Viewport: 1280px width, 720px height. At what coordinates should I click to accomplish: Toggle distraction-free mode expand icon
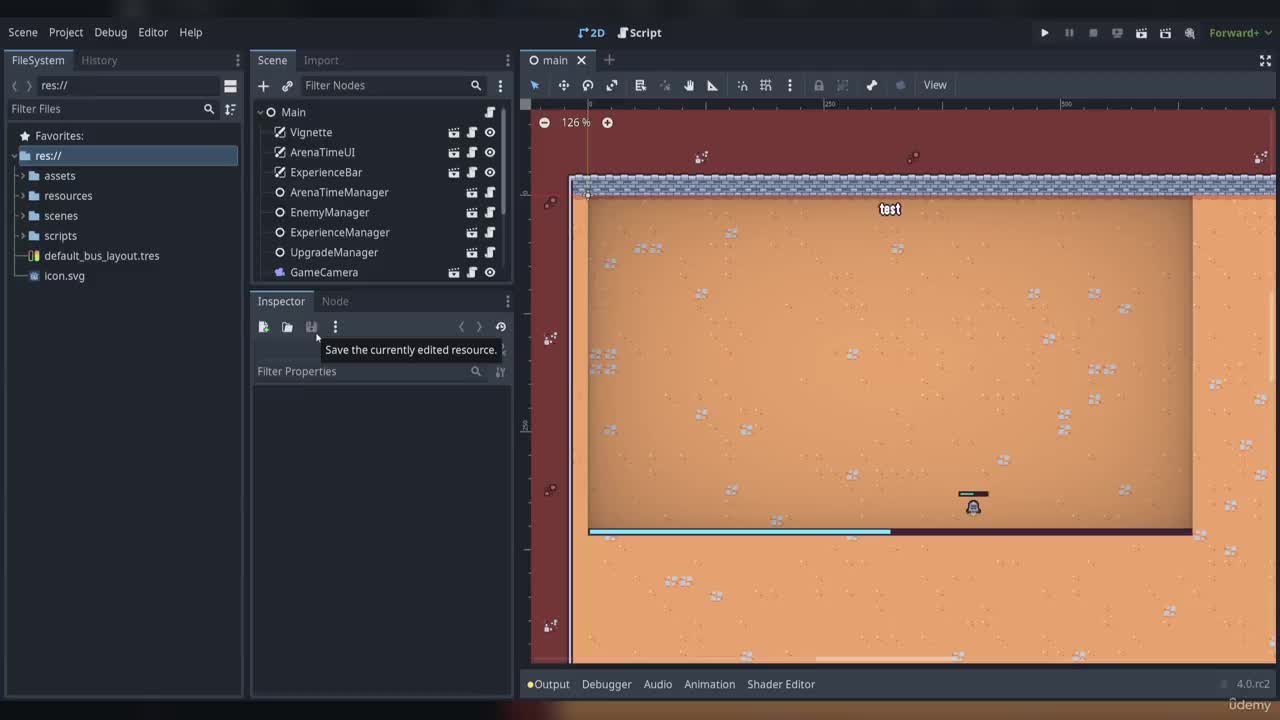(1265, 60)
